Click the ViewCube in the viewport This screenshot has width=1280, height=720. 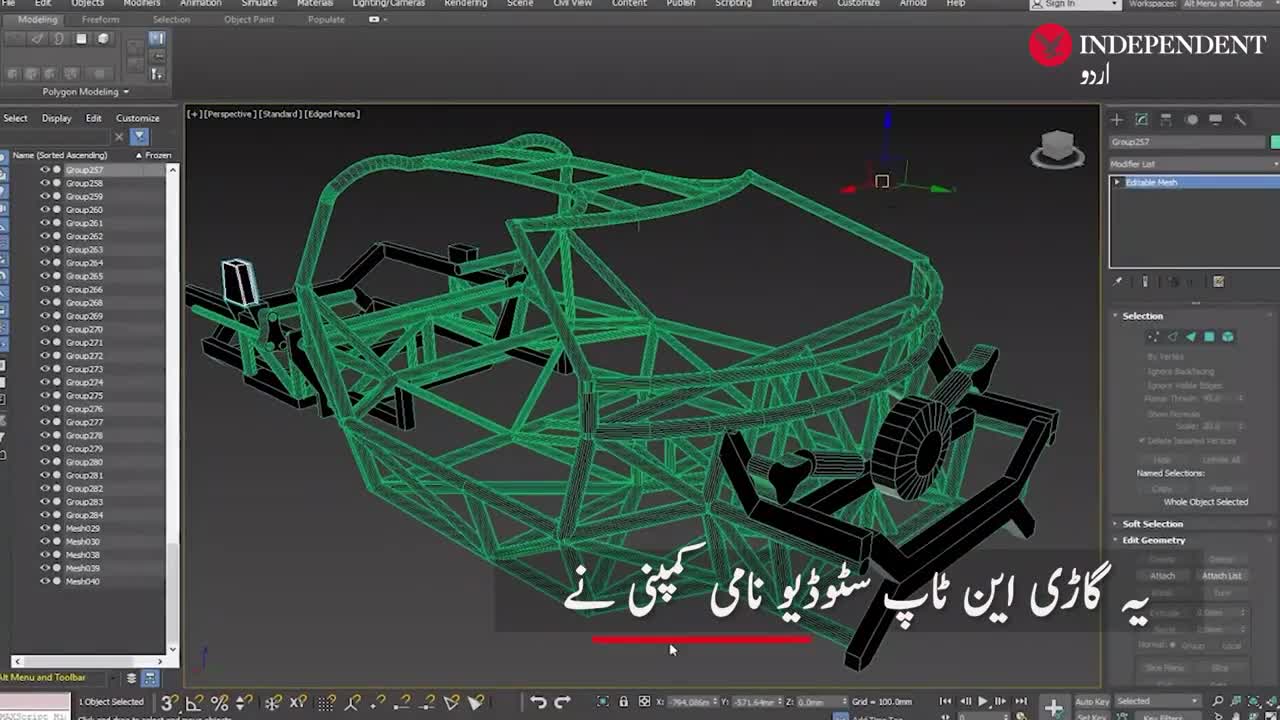(1057, 149)
